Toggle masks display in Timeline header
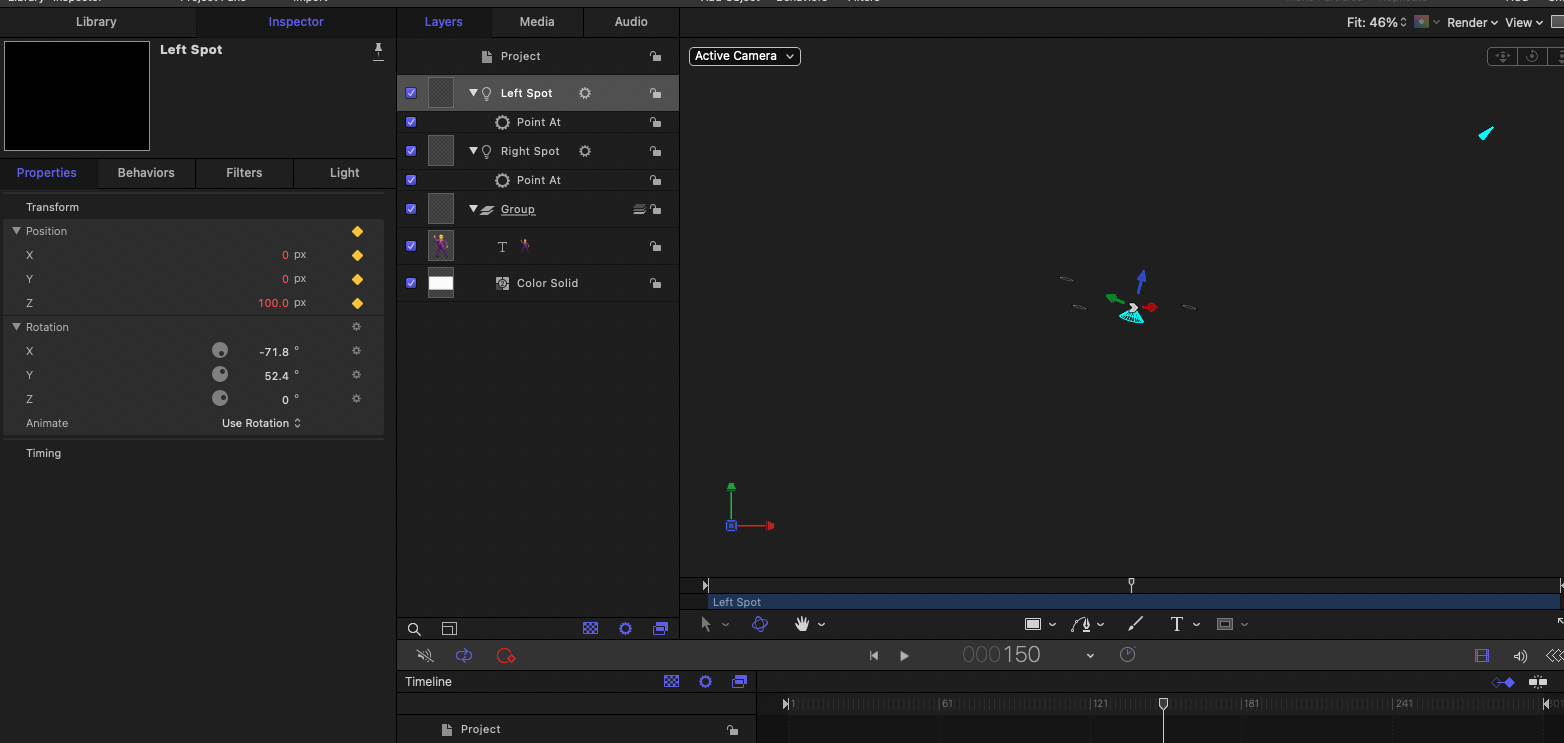 click(x=672, y=681)
